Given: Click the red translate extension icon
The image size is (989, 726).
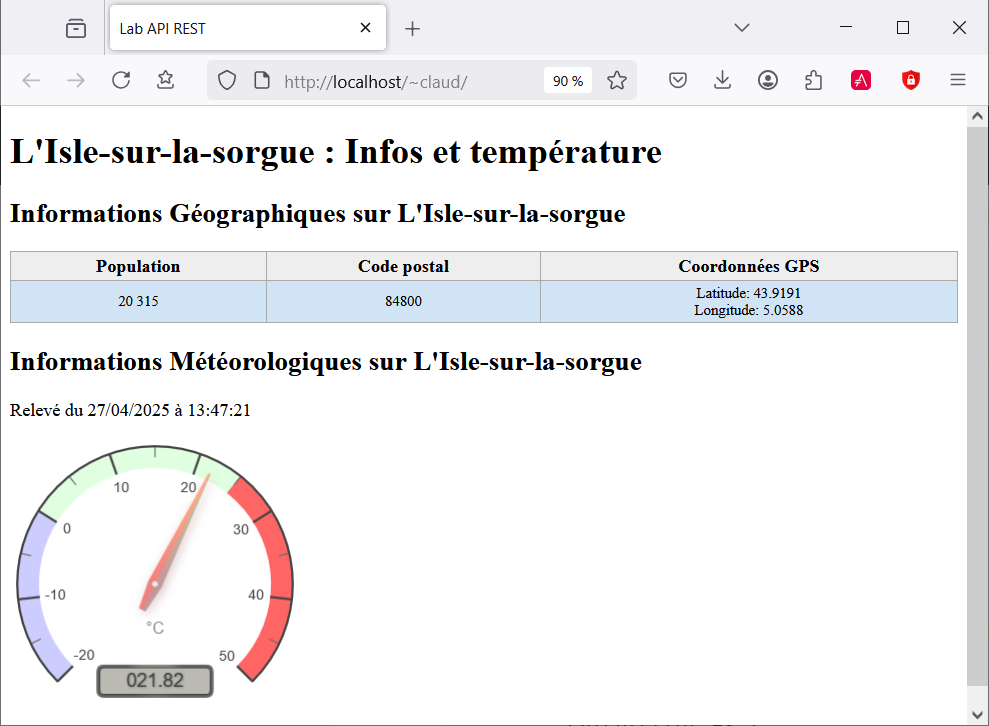Looking at the screenshot, I should coord(861,80).
